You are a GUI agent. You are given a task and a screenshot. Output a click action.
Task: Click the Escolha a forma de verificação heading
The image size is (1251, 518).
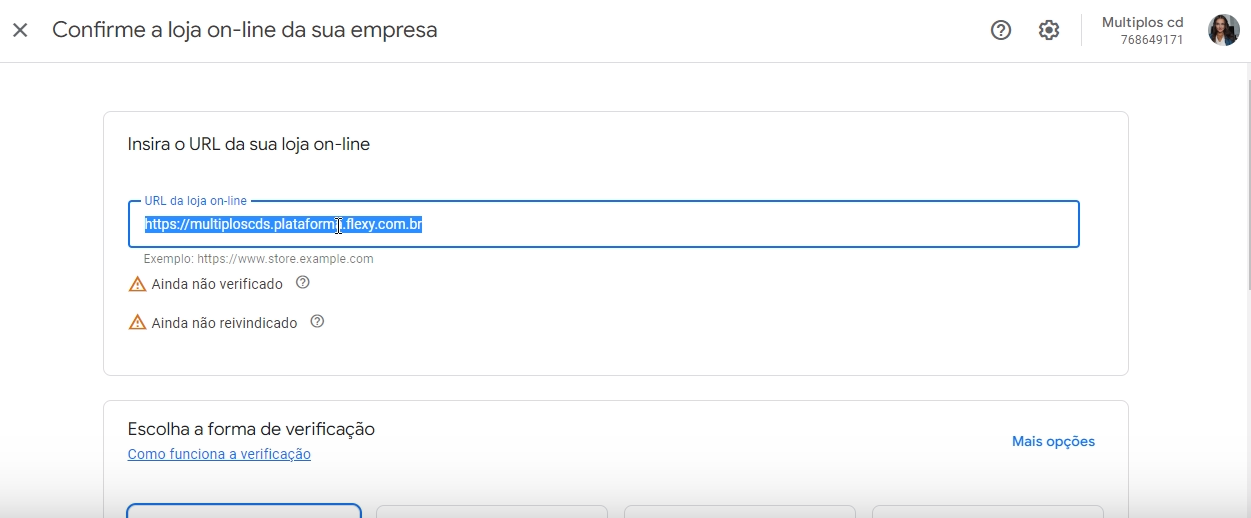pyautogui.click(x=251, y=429)
